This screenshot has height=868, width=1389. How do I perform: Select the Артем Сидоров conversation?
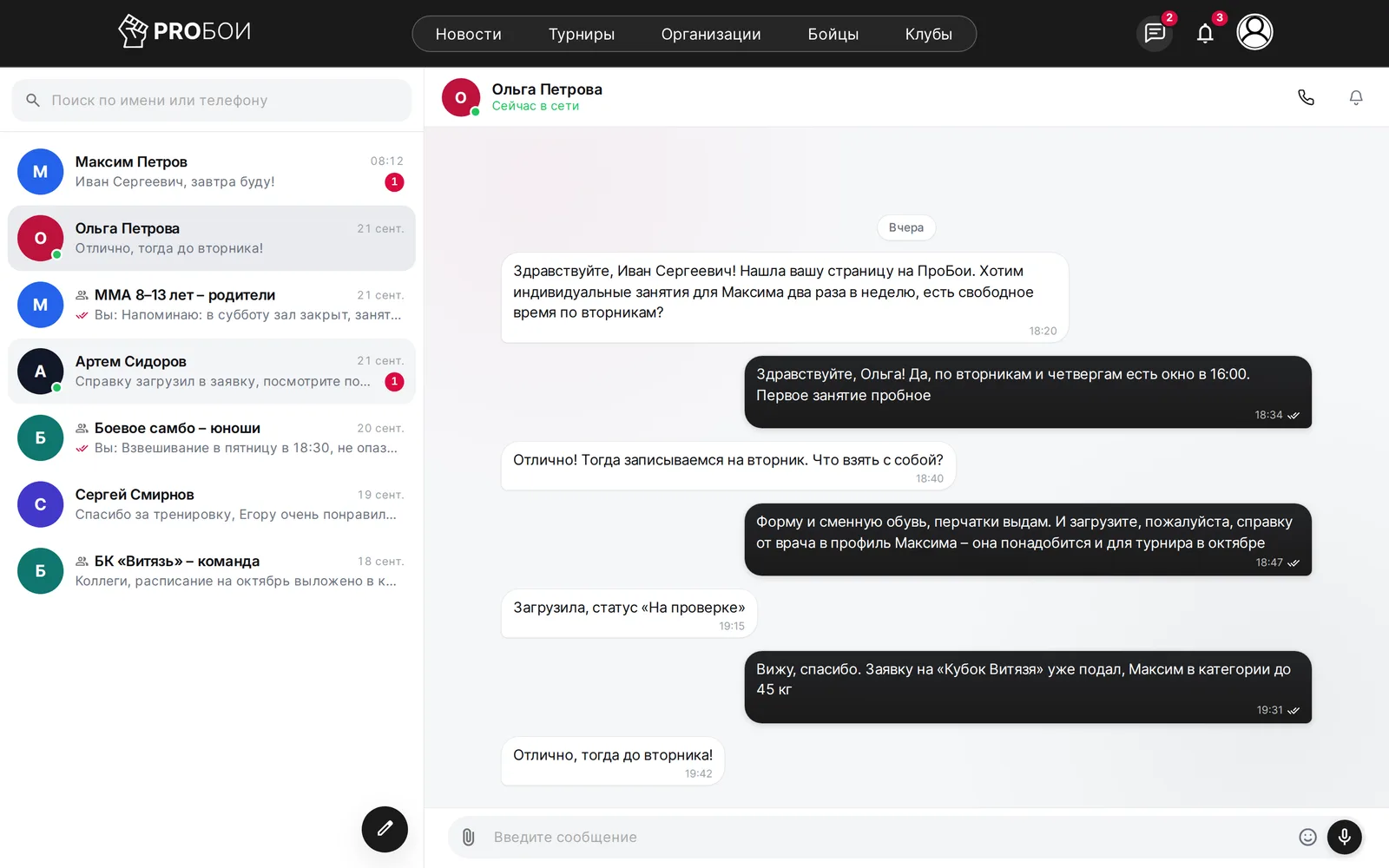click(x=212, y=372)
